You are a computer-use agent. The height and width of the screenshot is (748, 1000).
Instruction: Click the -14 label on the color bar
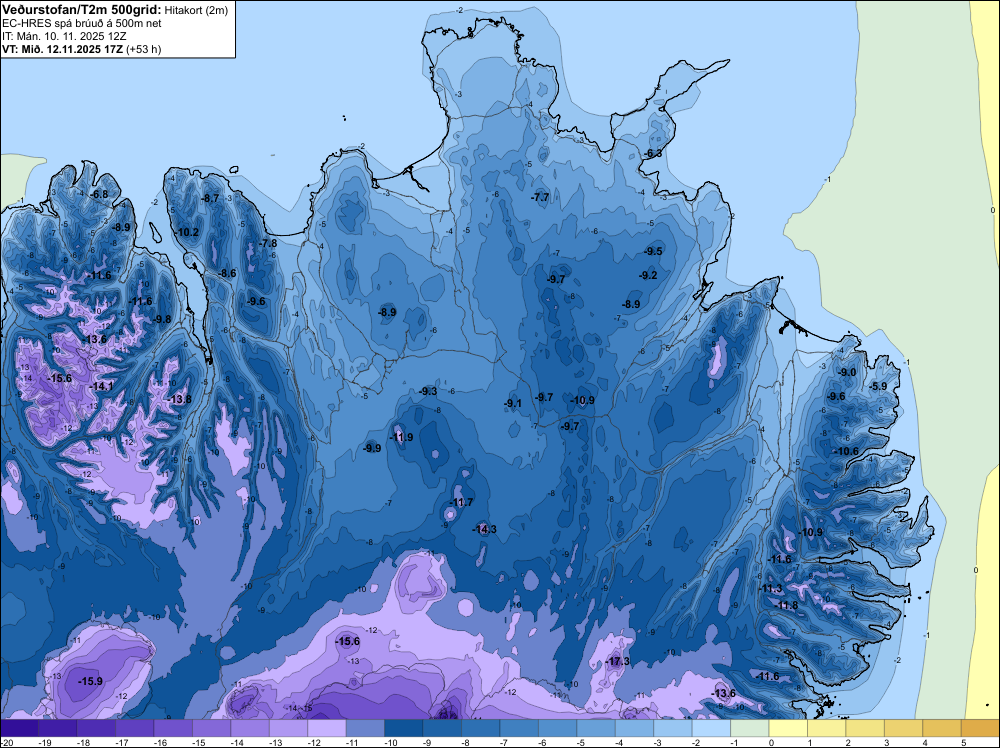click(236, 743)
